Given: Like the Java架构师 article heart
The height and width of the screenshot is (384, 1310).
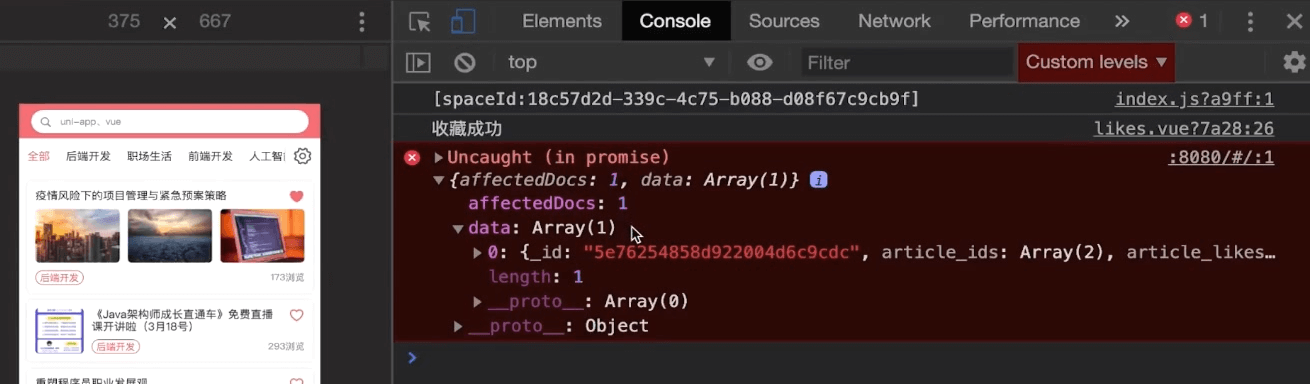Looking at the screenshot, I should pos(296,315).
